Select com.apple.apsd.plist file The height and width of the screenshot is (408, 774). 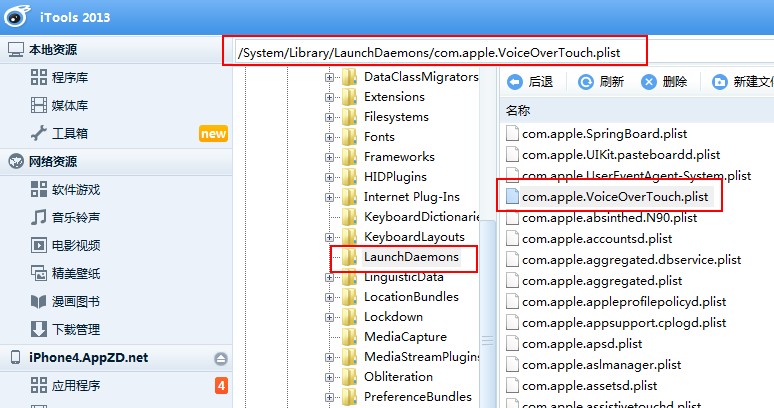(582, 343)
